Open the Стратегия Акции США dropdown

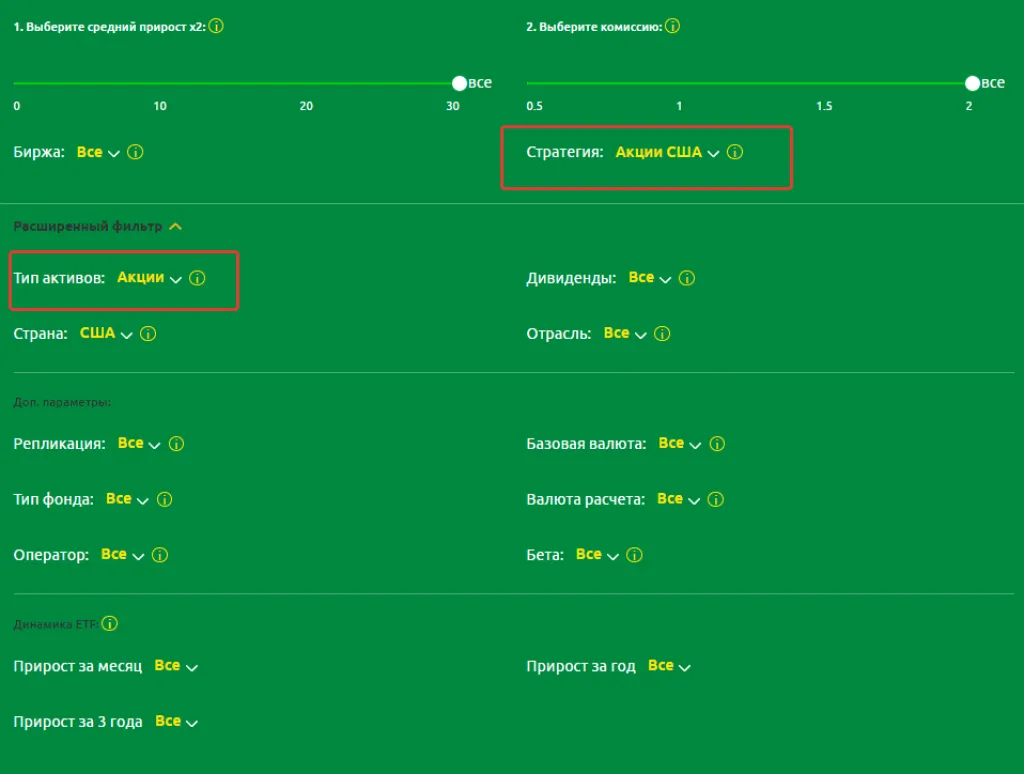pos(667,153)
